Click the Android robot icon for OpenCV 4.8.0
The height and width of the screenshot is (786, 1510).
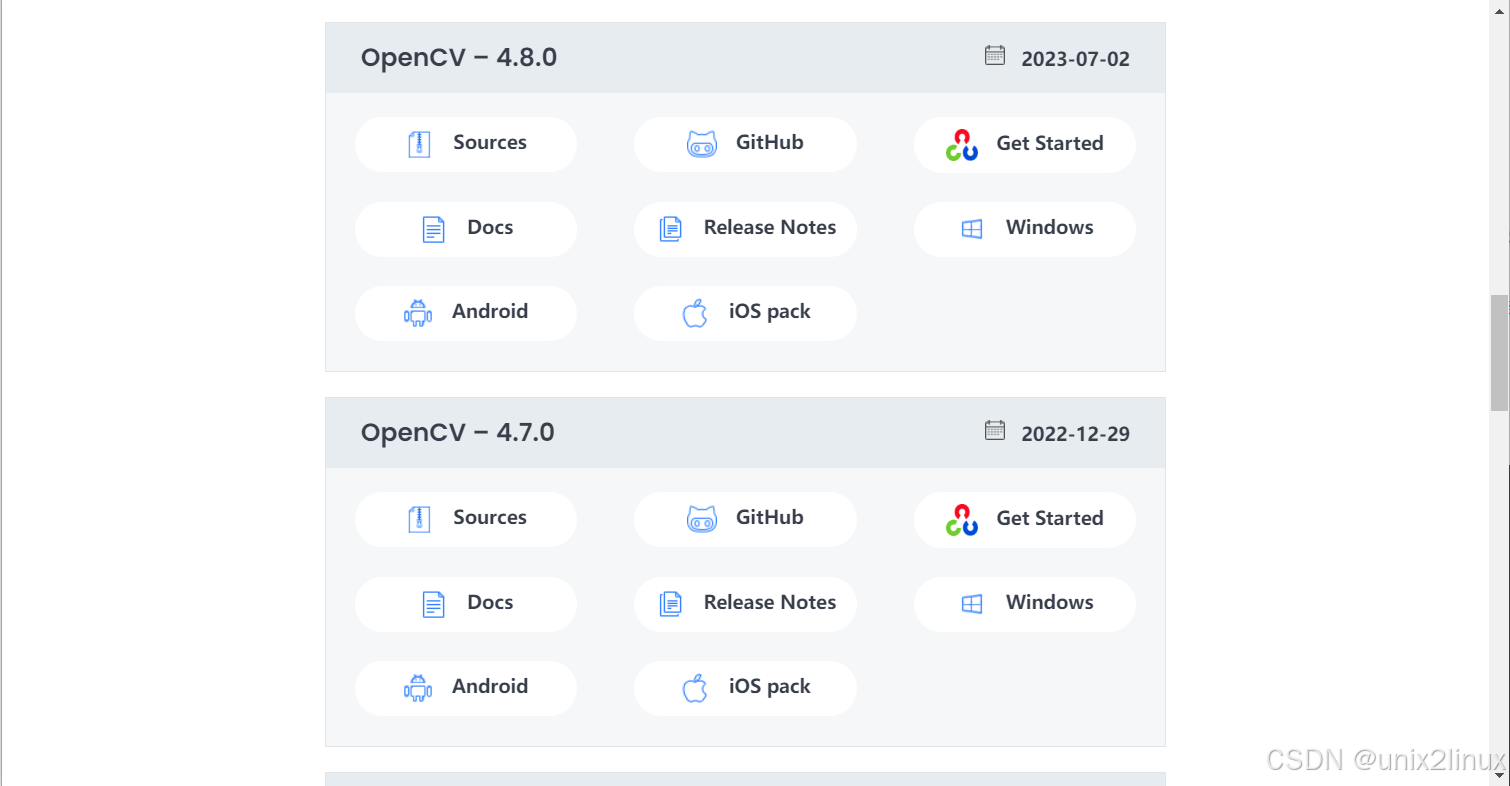pyautogui.click(x=418, y=313)
